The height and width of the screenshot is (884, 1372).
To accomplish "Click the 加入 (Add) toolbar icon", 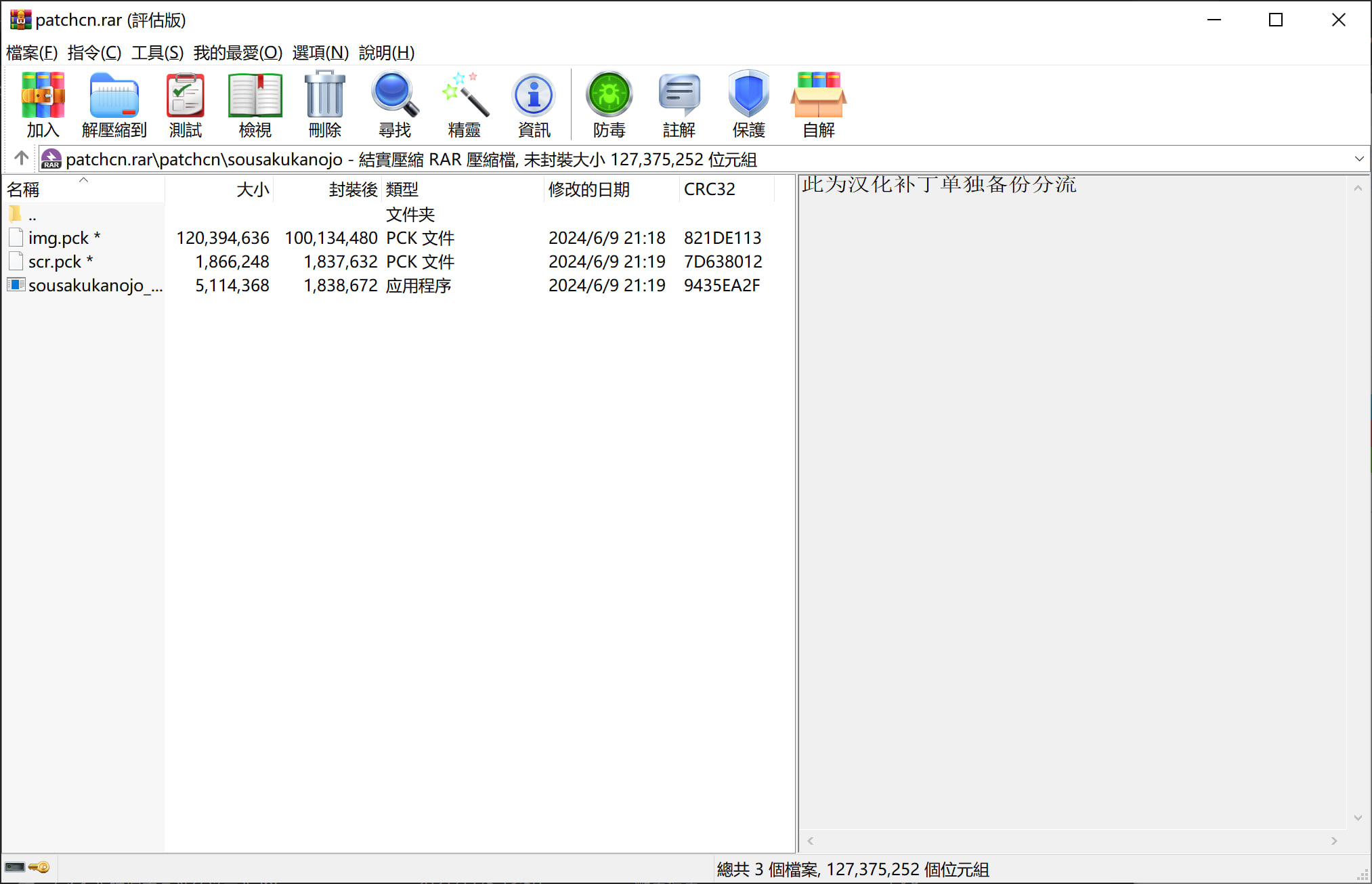I will tap(43, 103).
